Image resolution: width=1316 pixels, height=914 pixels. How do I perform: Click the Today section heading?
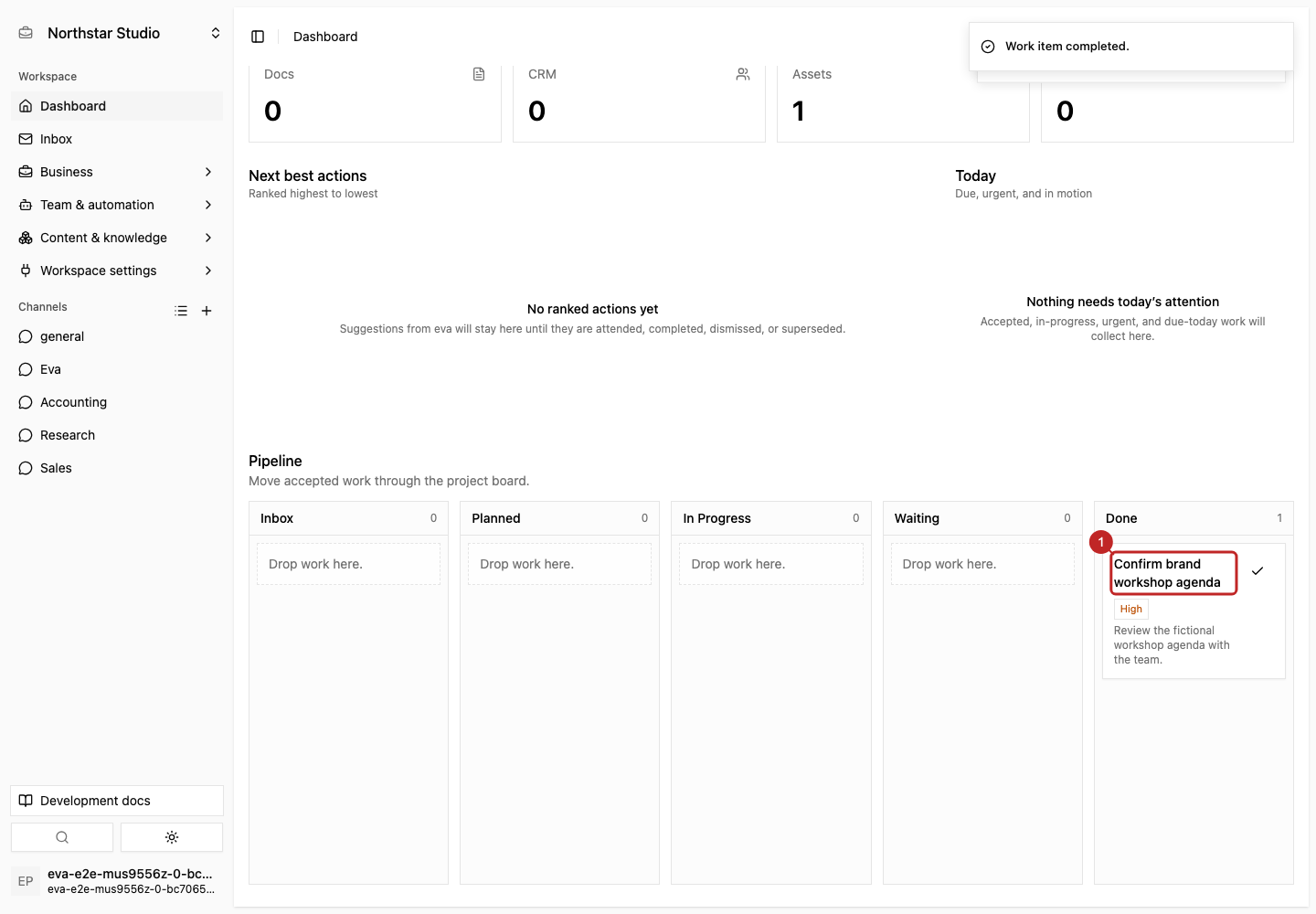pyautogui.click(x=976, y=175)
